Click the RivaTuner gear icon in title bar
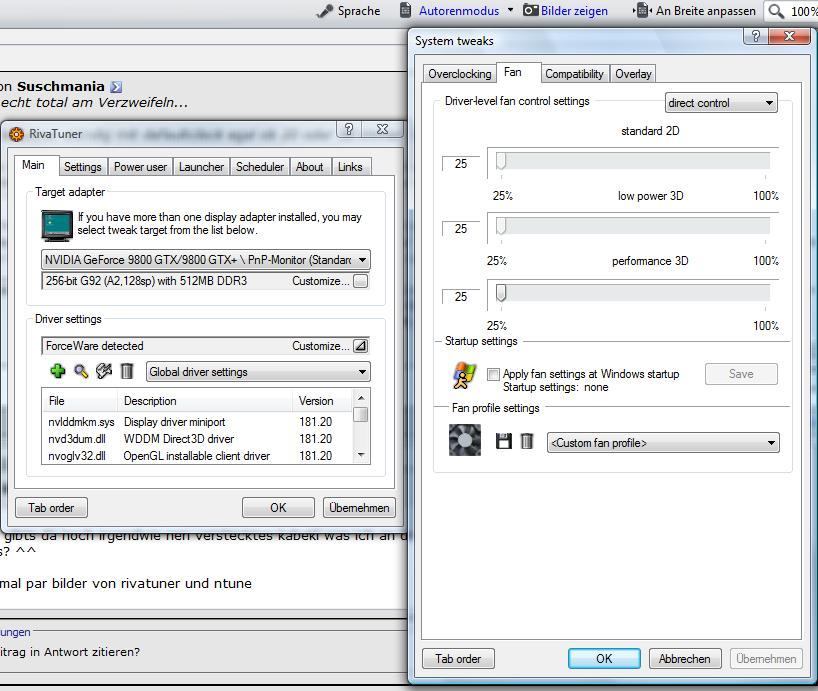Image resolution: width=818 pixels, height=691 pixels. [x=17, y=134]
